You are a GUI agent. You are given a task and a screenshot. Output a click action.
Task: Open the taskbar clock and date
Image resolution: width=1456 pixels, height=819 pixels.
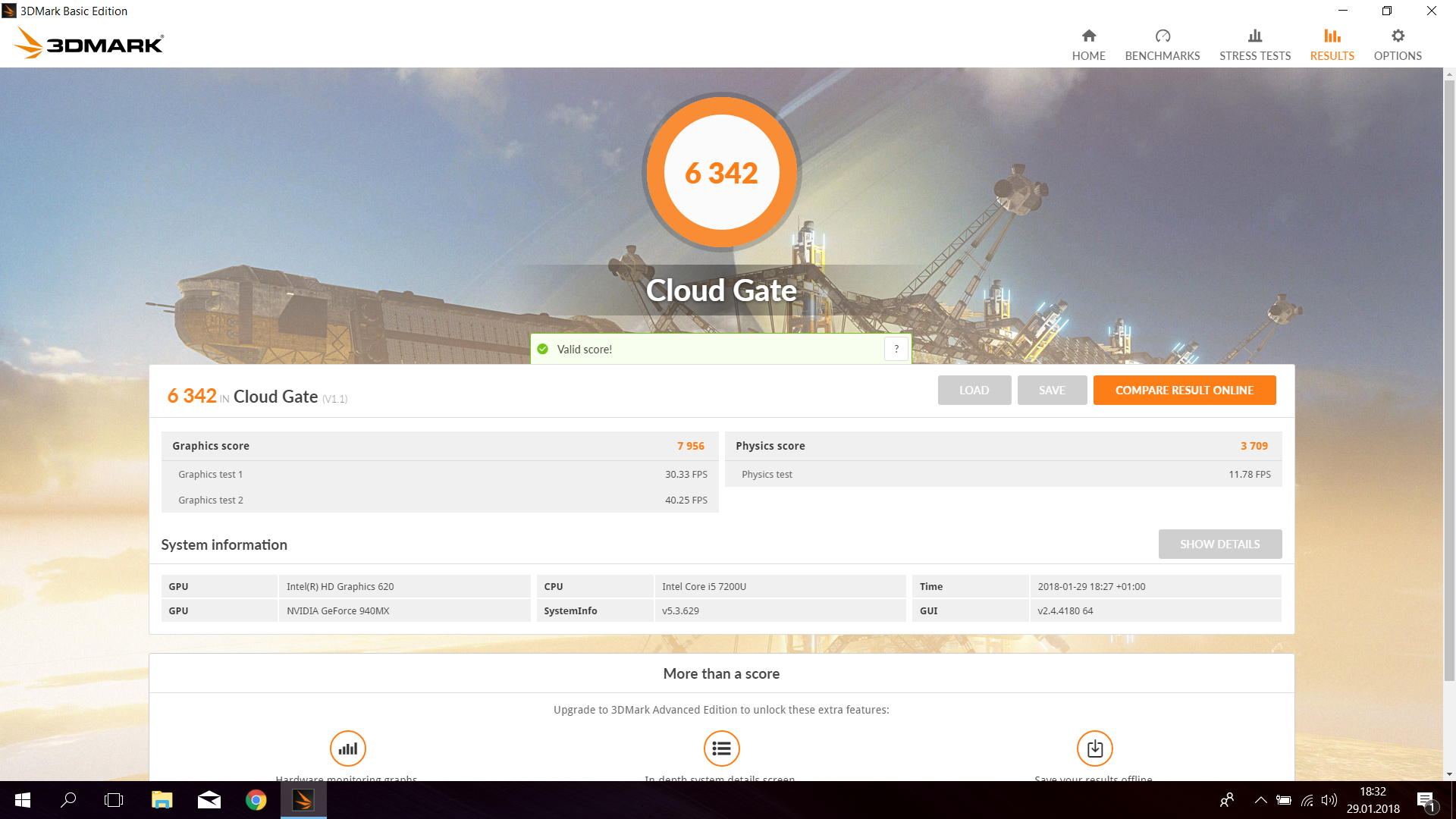point(1373,800)
